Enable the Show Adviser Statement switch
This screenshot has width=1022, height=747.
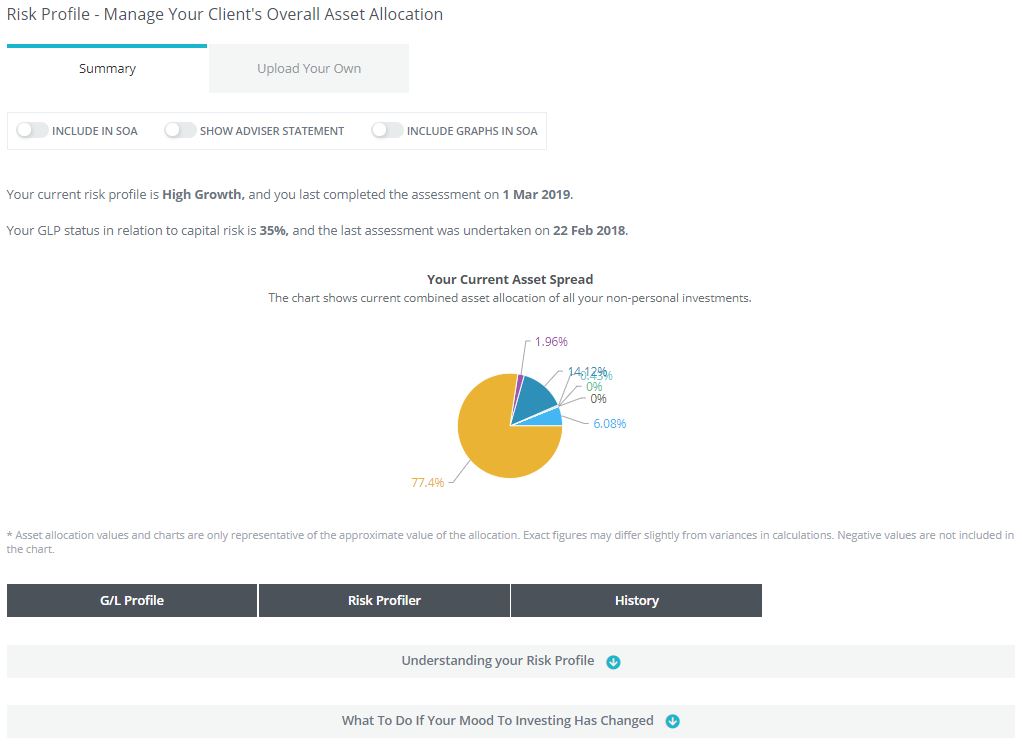(x=180, y=131)
